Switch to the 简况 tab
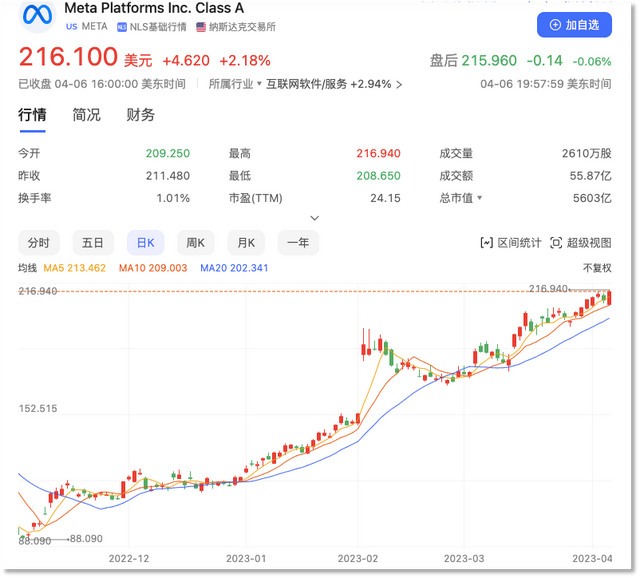Screen dimensions: 640x578 86,115
